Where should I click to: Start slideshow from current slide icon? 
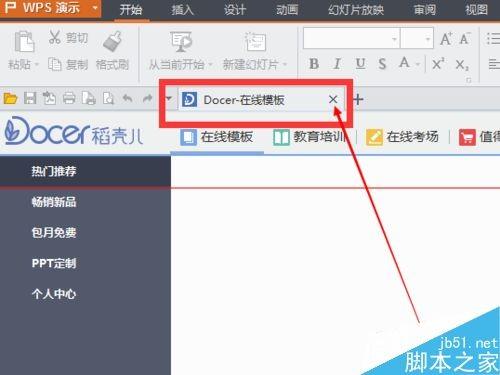[x=181, y=42]
